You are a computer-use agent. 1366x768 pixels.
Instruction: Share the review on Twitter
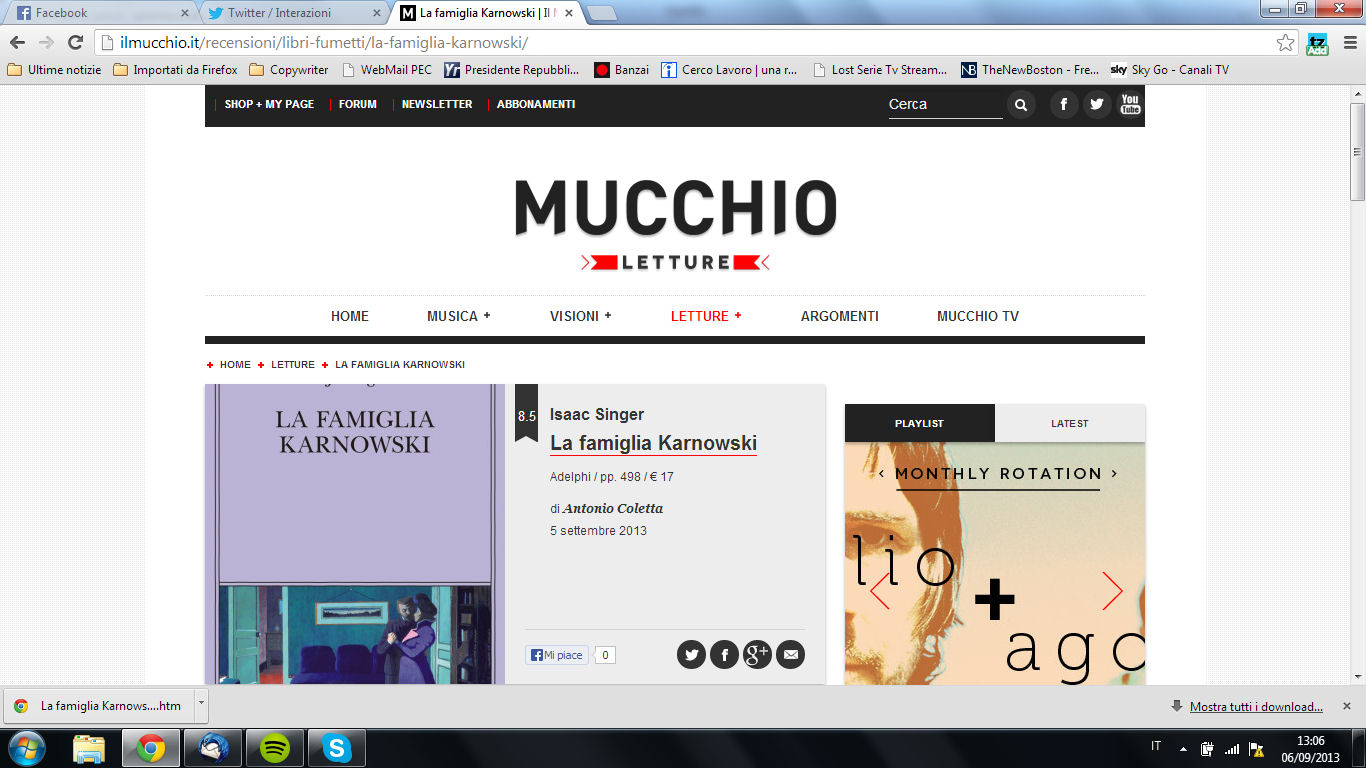[691, 655]
